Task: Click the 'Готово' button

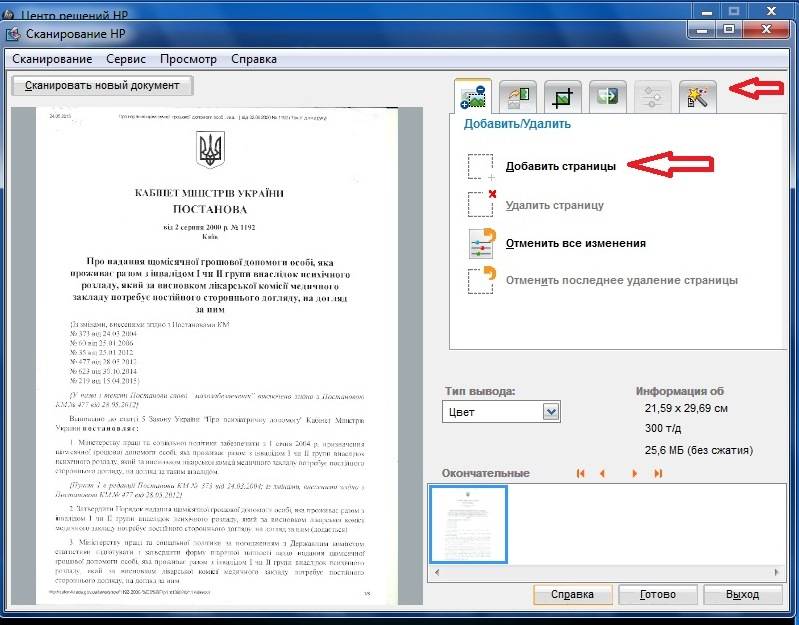Action: pos(655,595)
